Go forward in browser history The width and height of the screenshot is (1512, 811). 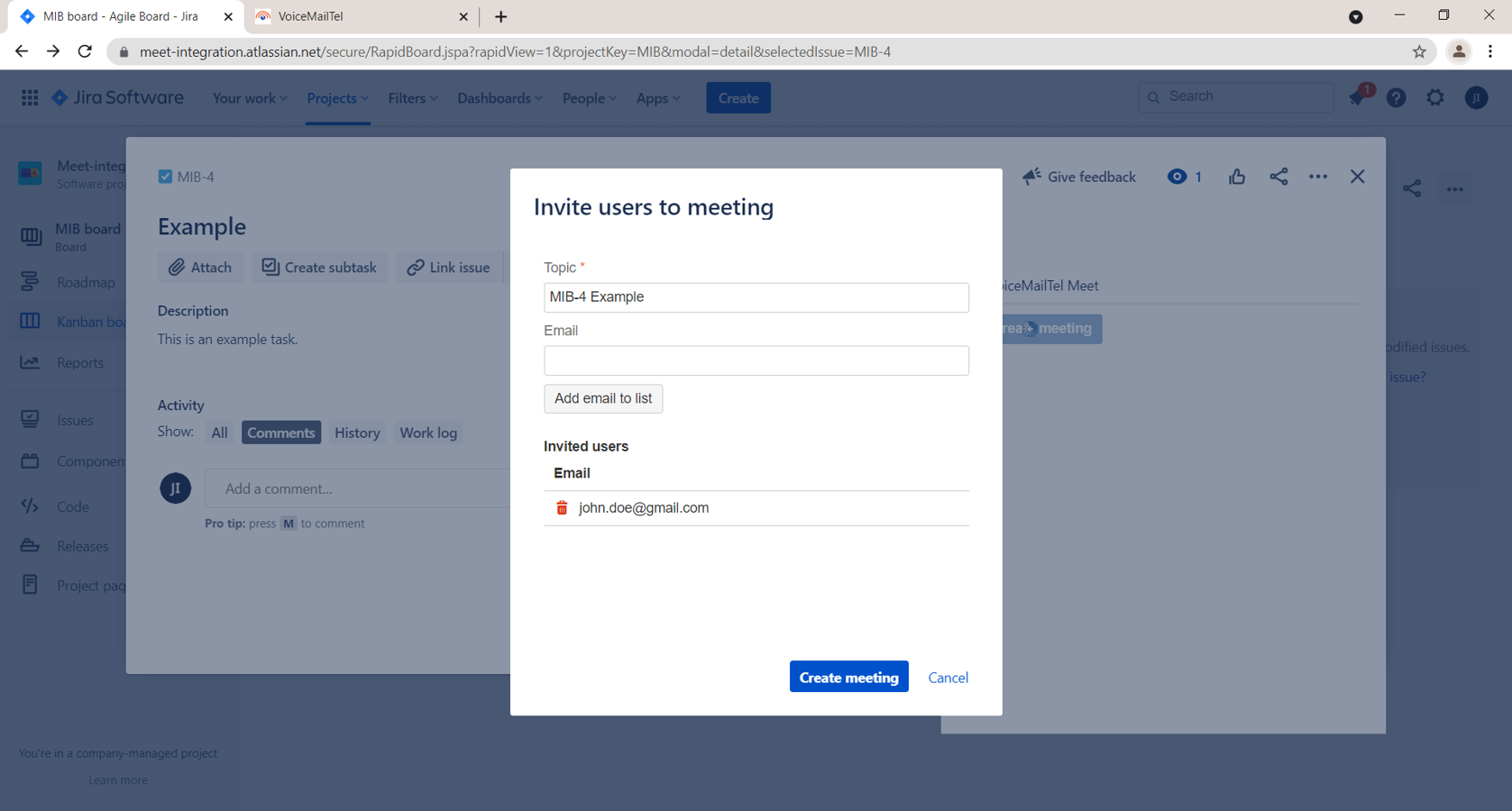pos(53,51)
